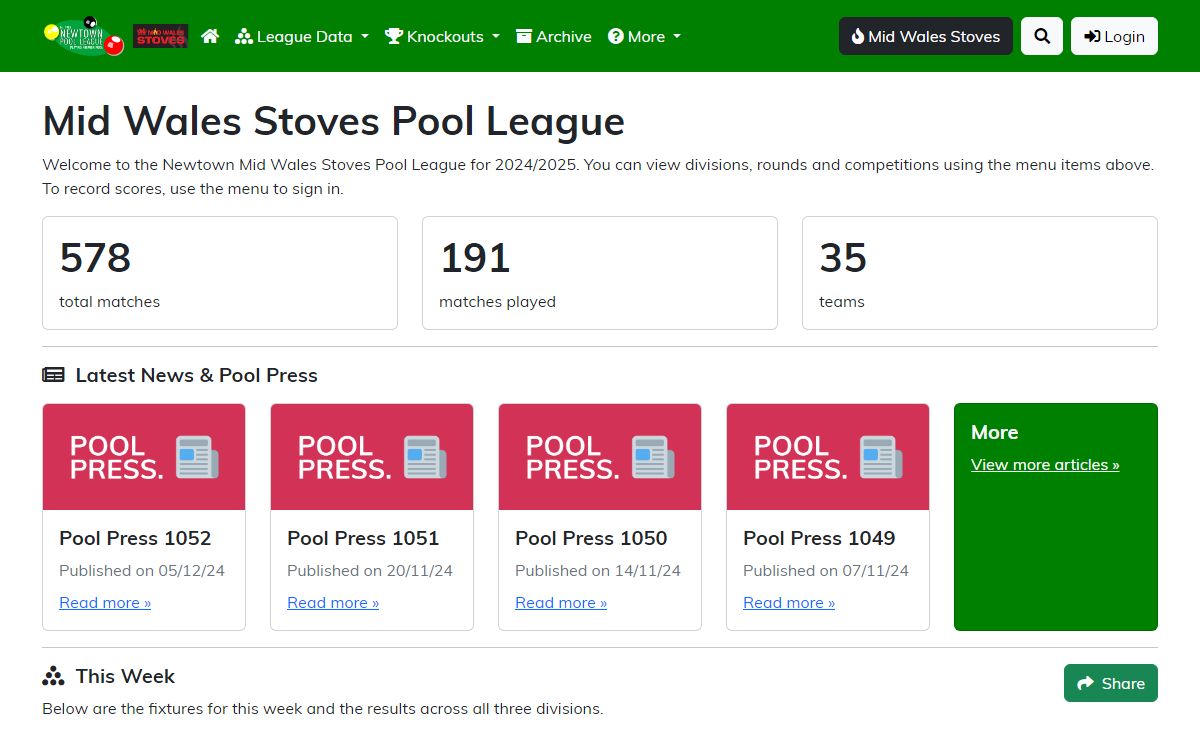
Task: Click the 35 teams card
Action: 980,273
